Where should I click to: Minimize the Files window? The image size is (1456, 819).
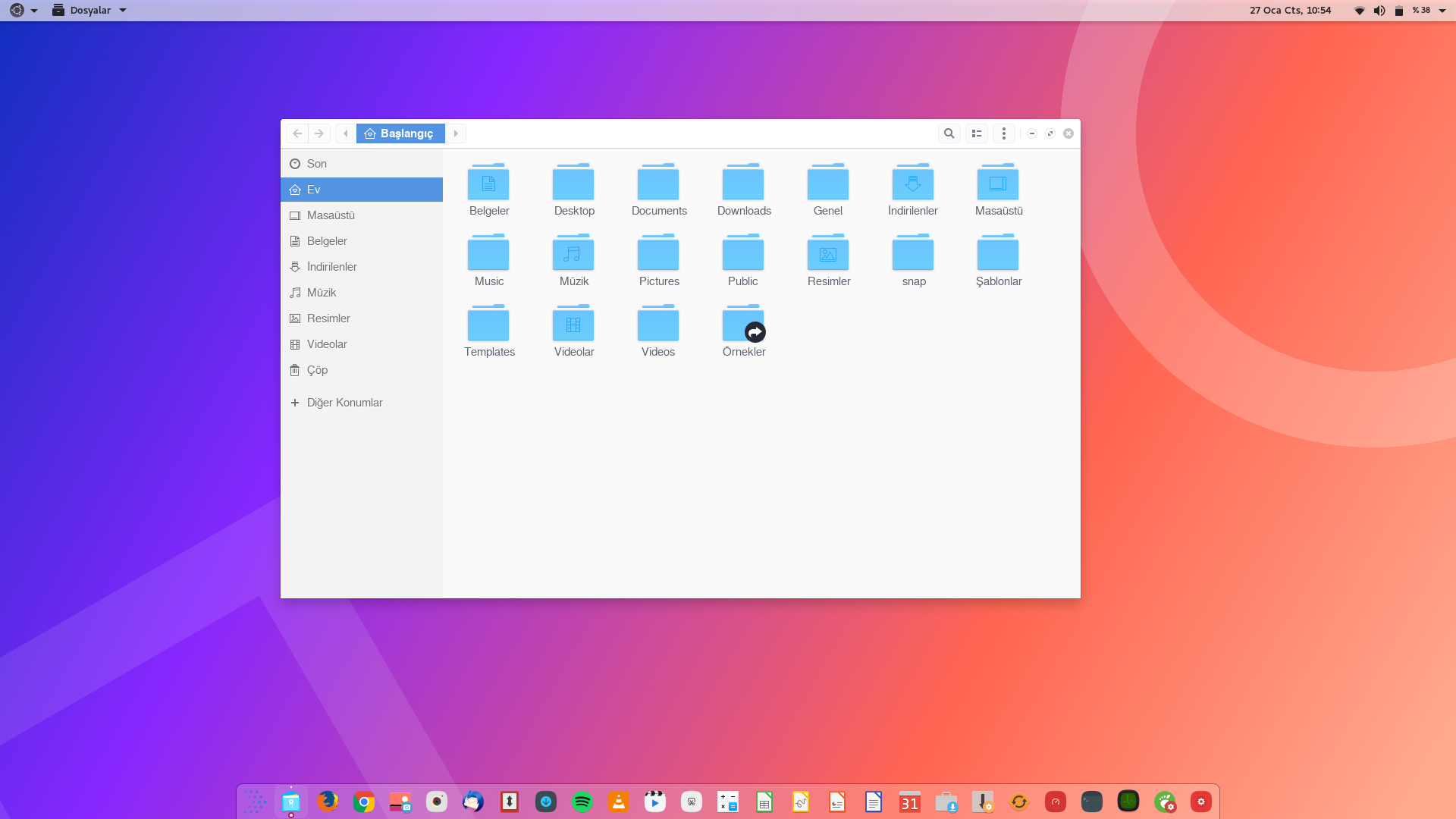pos(1032,133)
